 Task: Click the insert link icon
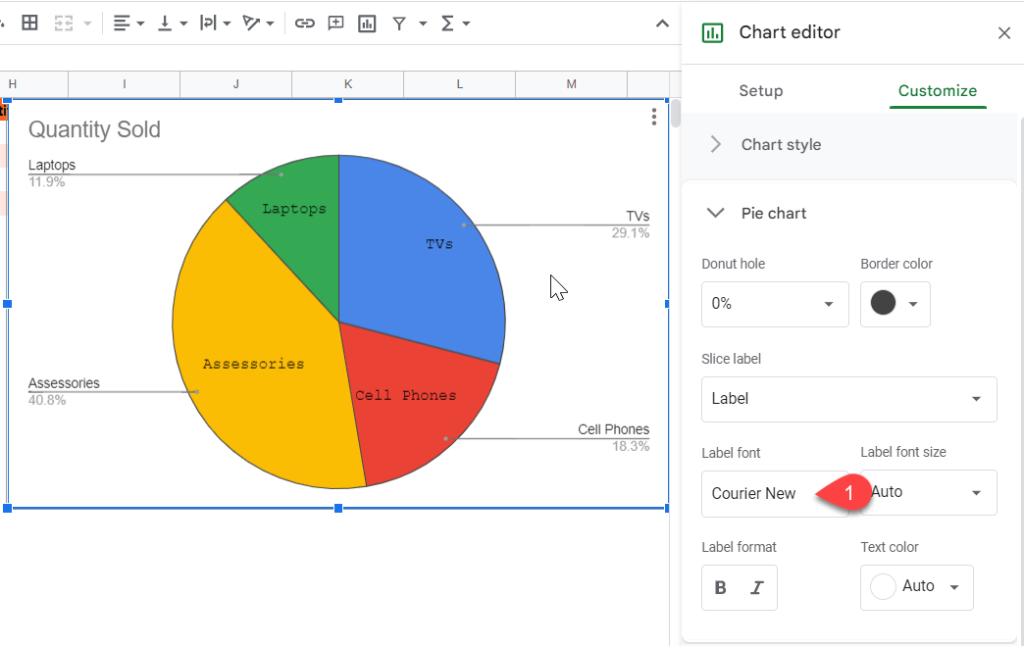(304, 24)
